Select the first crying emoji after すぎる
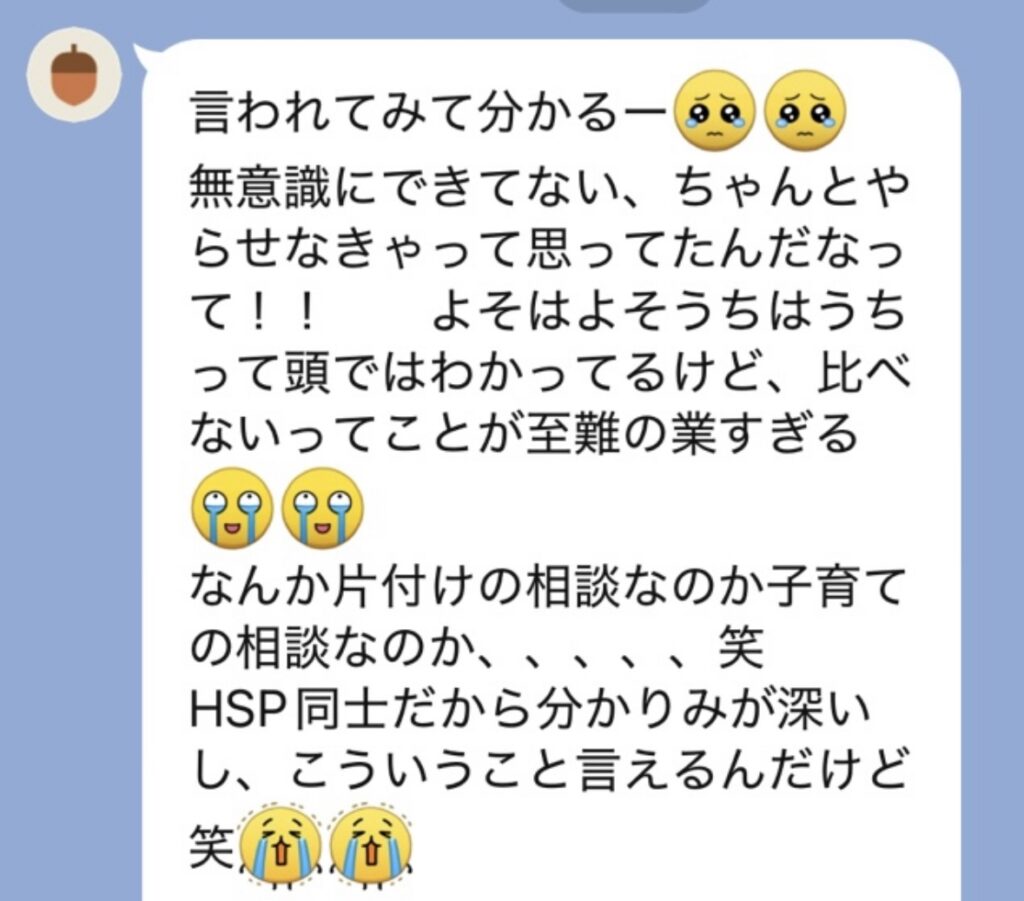The height and width of the screenshot is (901, 1024). [231, 507]
